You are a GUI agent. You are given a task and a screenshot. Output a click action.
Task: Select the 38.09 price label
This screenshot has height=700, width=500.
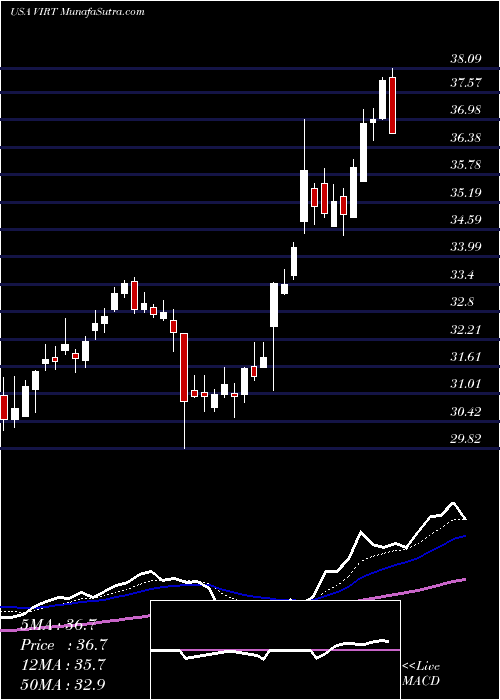pyautogui.click(x=465, y=58)
